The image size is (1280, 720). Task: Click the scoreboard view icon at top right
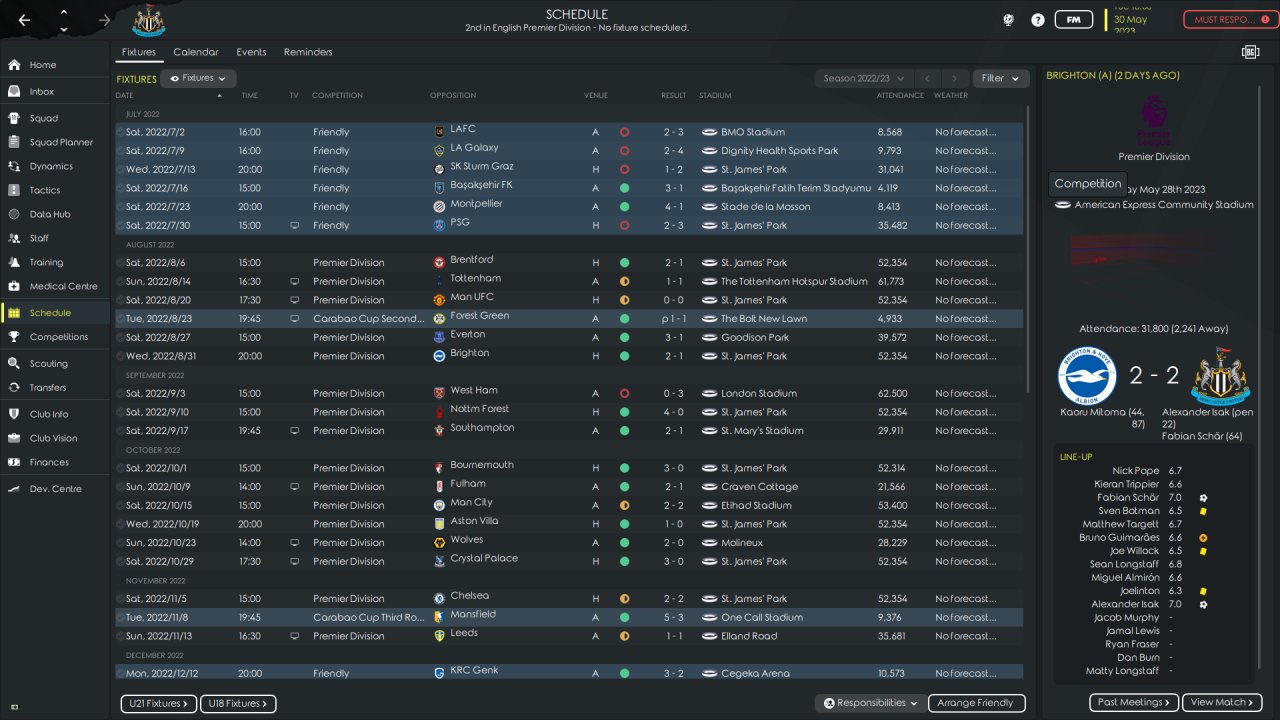pyautogui.click(x=1250, y=52)
